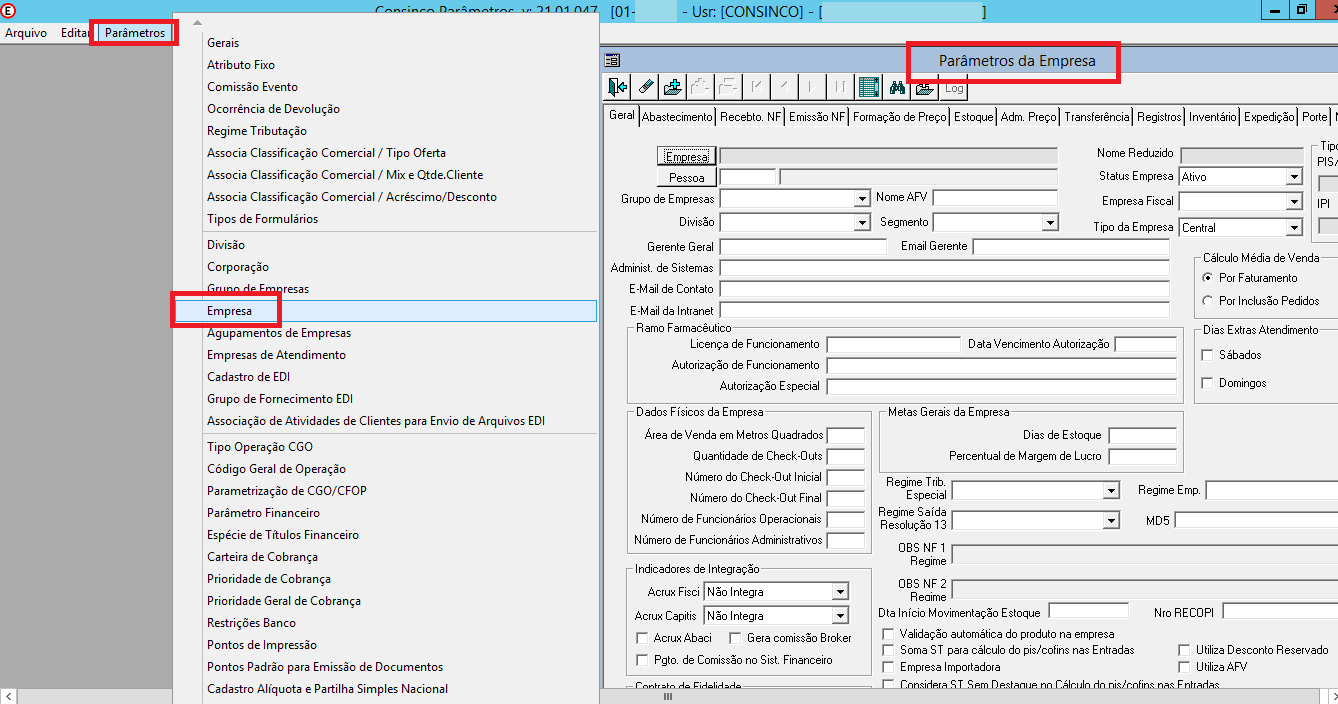Click the Email Gerente input field
Image resolution: width=1338 pixels, height=704 pixels.
coord(1071,246)
